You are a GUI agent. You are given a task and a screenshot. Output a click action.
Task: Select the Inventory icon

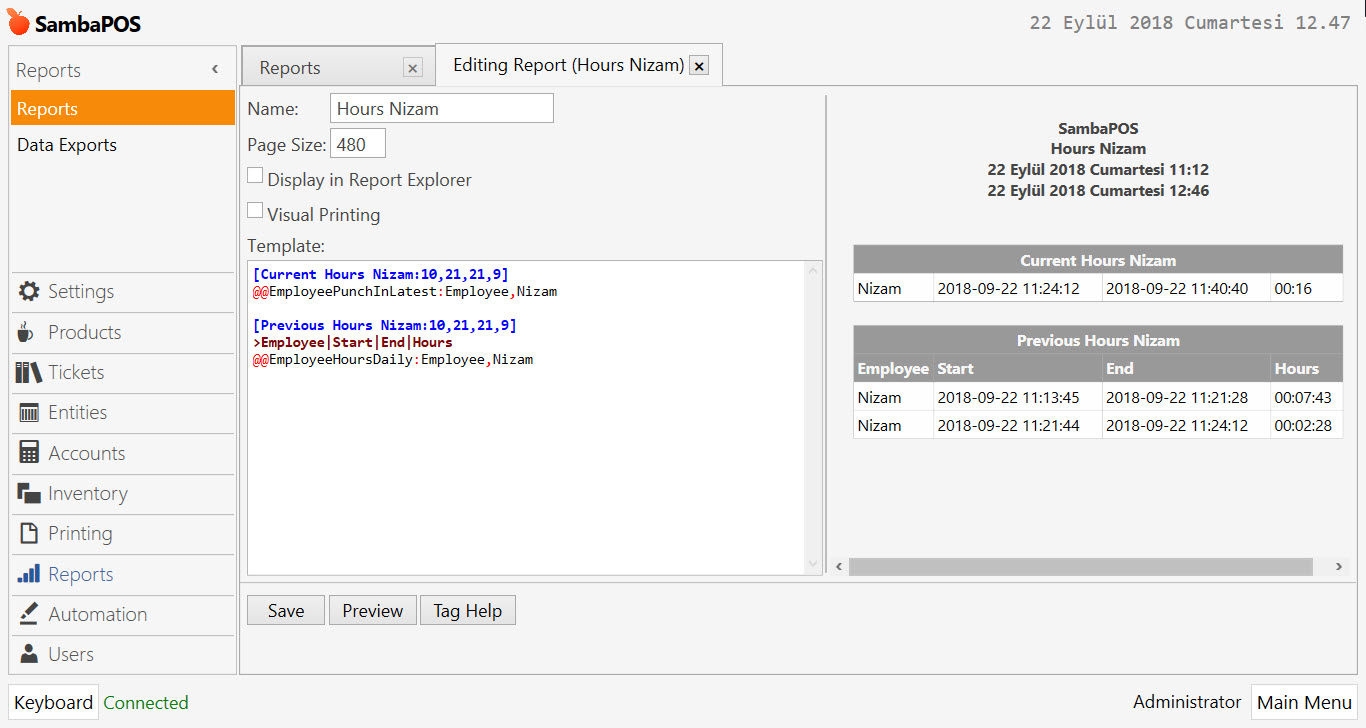(x=31, y=493)
